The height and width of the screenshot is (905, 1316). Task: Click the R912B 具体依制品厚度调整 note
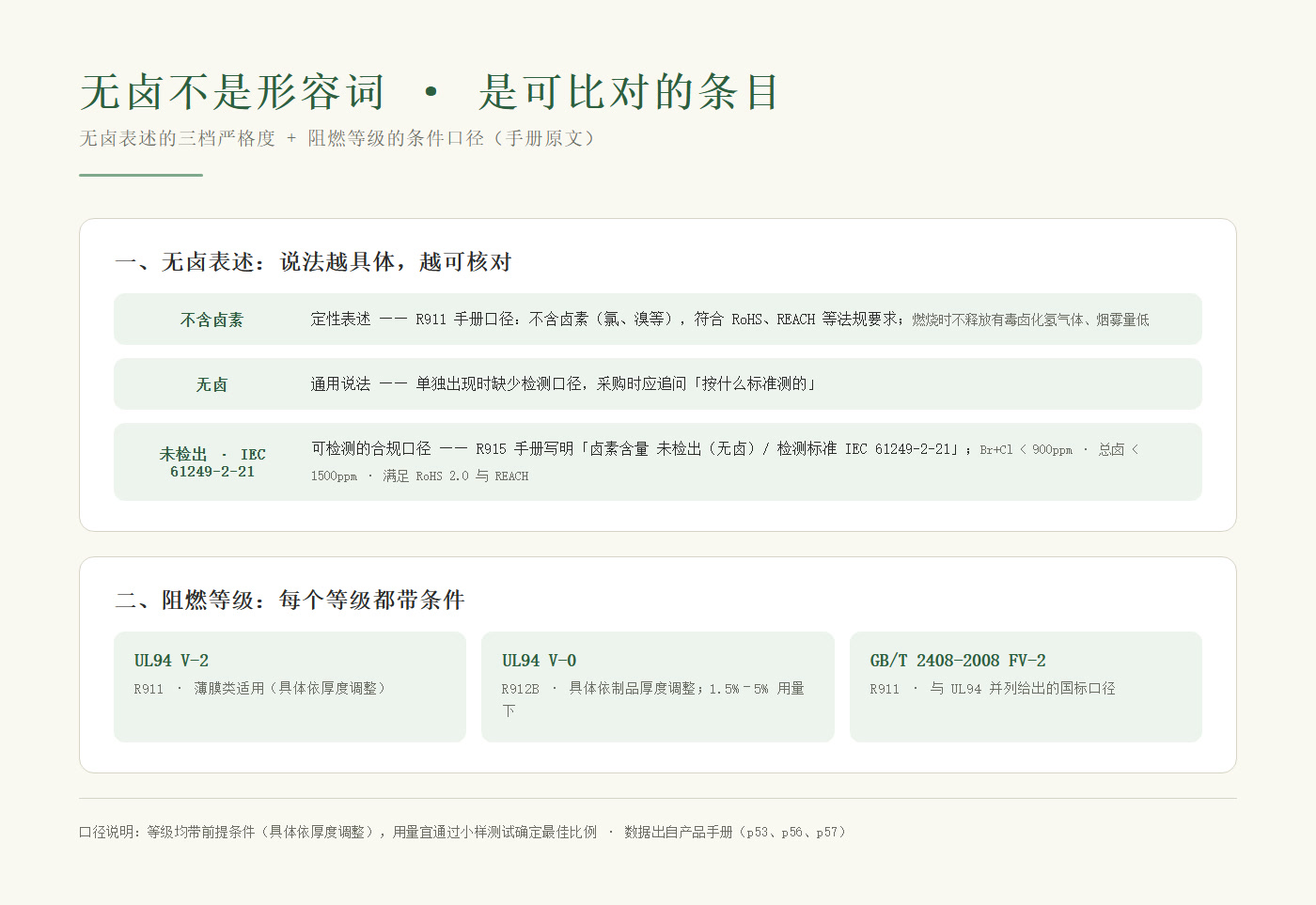[653, 699]
